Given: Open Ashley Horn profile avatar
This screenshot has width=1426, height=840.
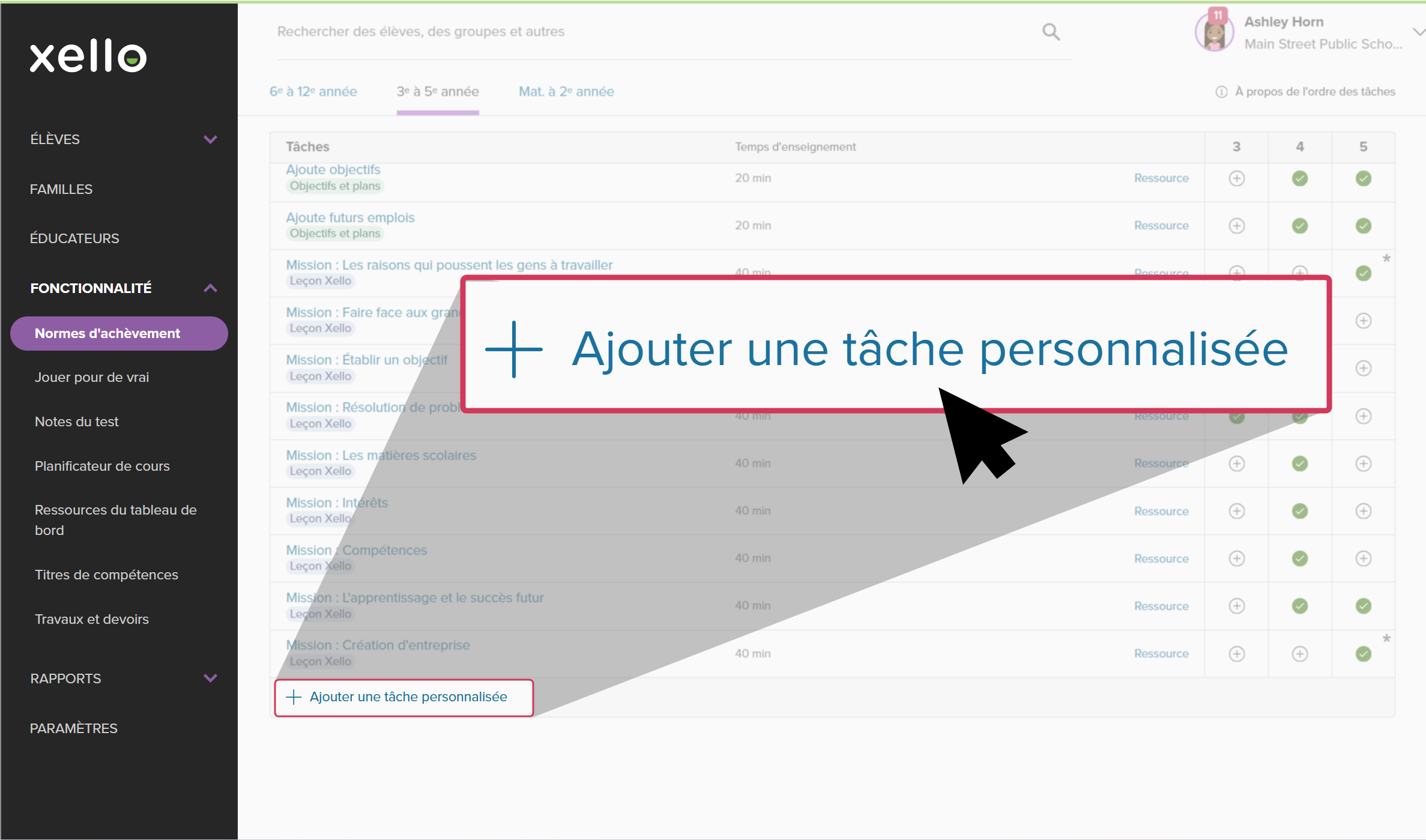Looking at the screenshot, I should tap(1214, 33).
